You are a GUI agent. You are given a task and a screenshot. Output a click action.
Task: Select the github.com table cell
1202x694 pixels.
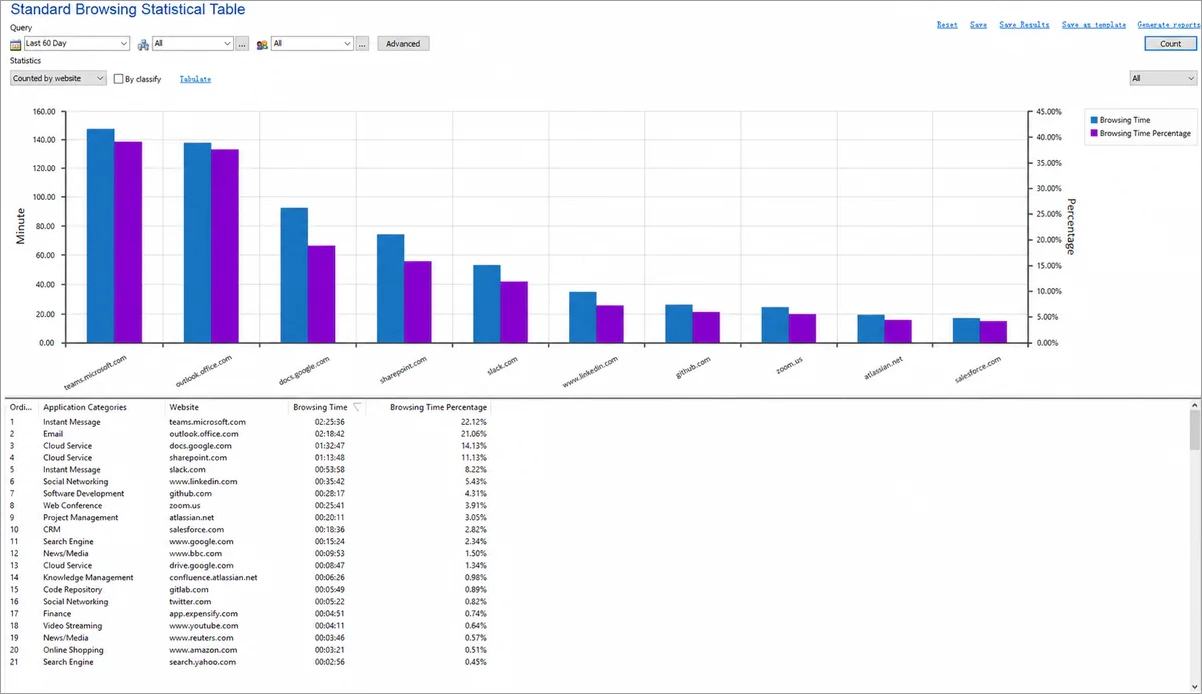tap(189, 494)
